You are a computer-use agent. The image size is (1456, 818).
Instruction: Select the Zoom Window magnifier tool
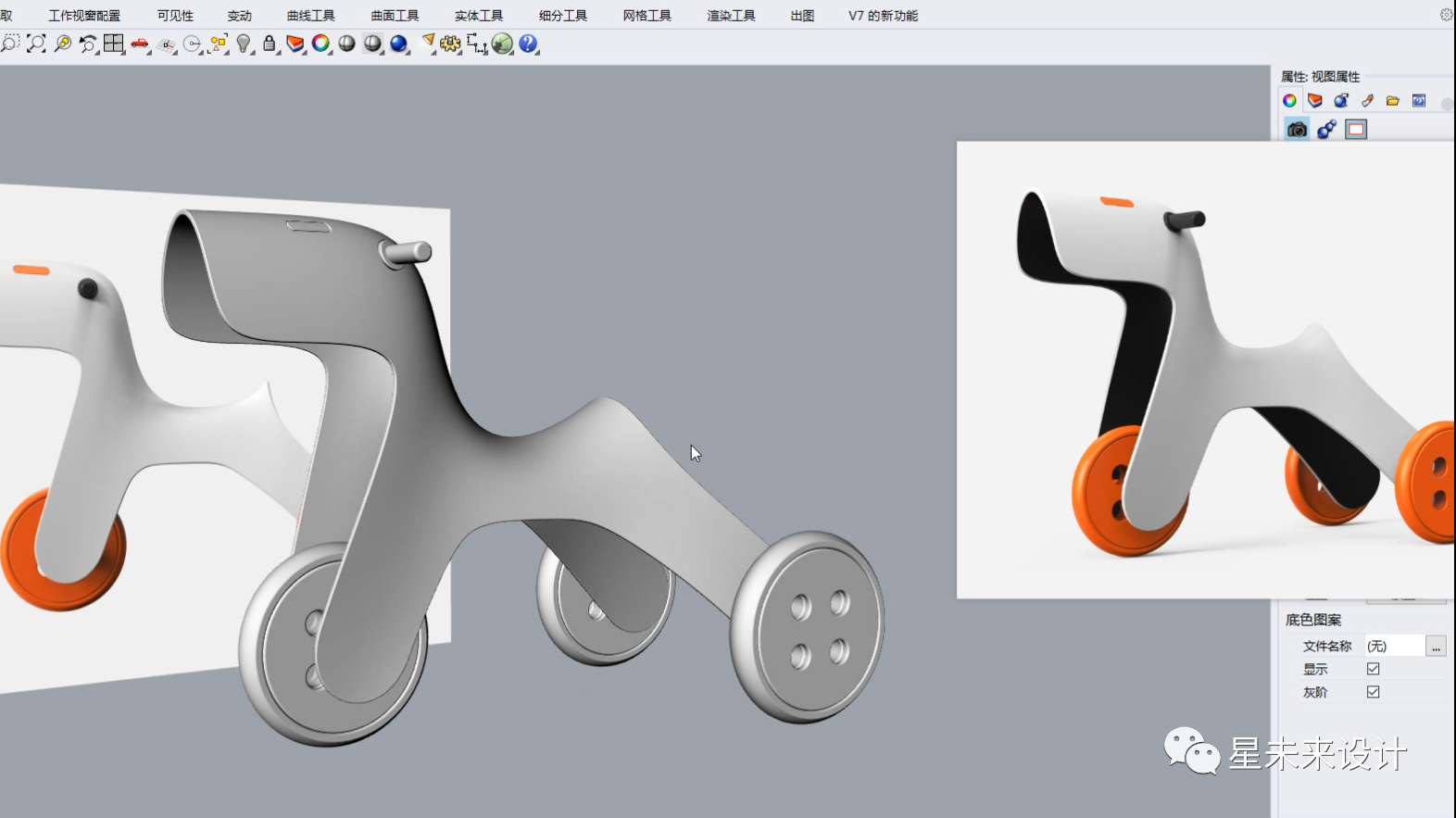click(9, 44)
